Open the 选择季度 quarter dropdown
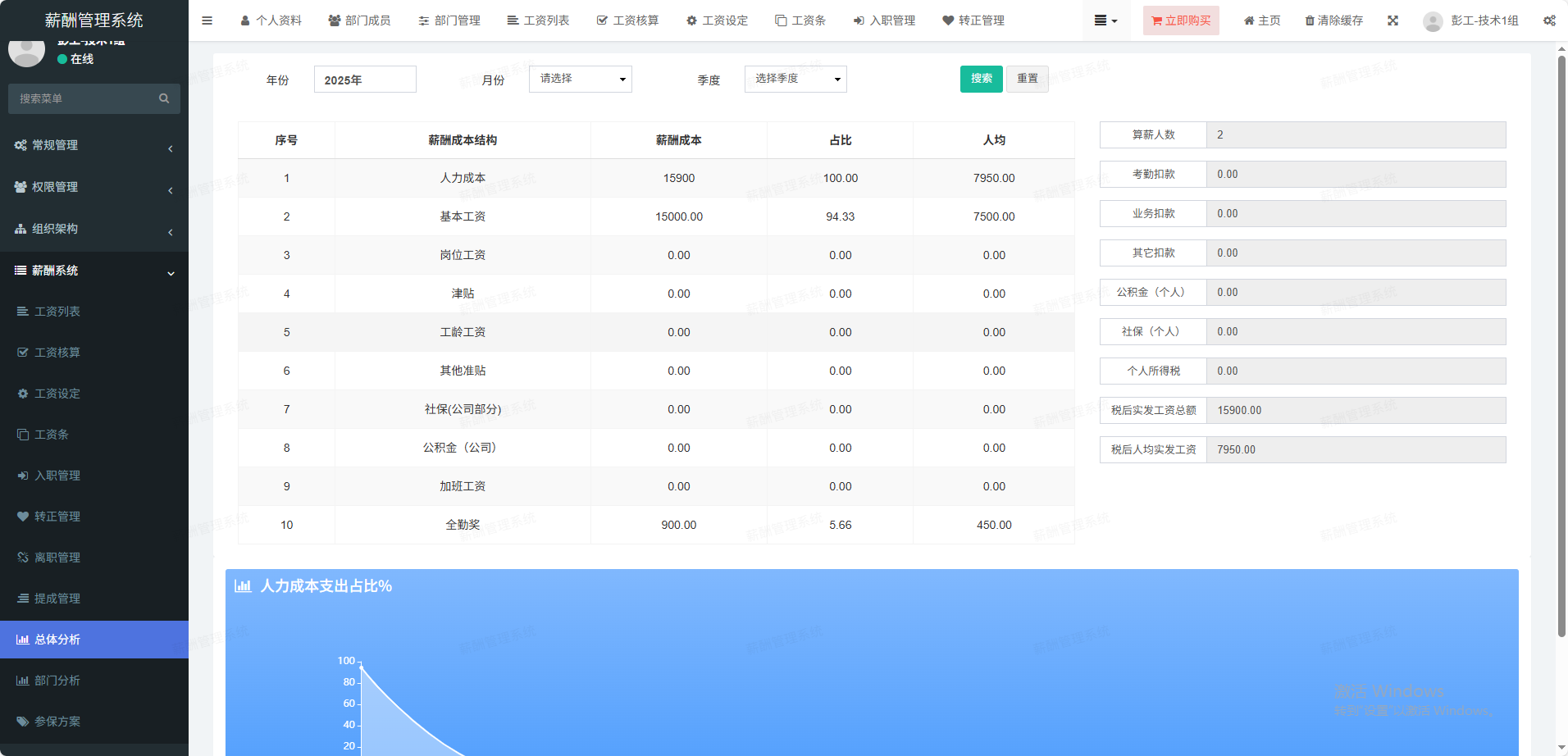Screen dimensions: 1568x756 coord(795,79)
